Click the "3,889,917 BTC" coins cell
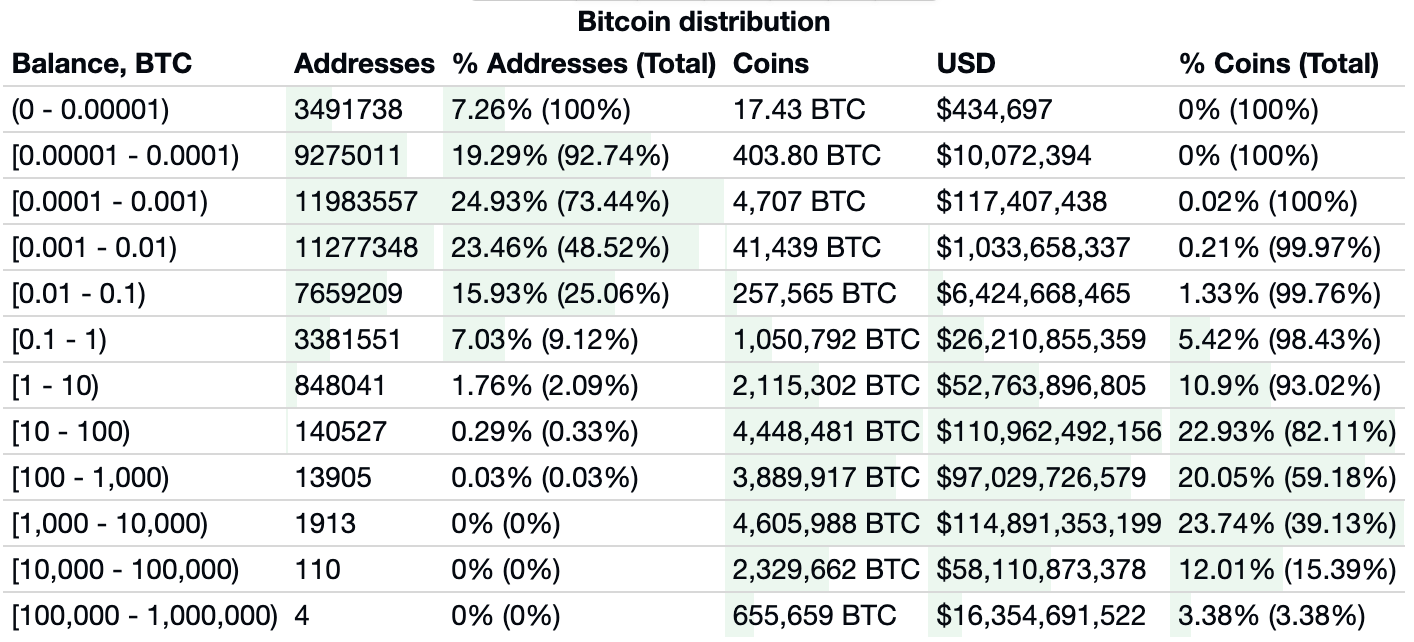The image size is (1414, 642). (826, 478)
